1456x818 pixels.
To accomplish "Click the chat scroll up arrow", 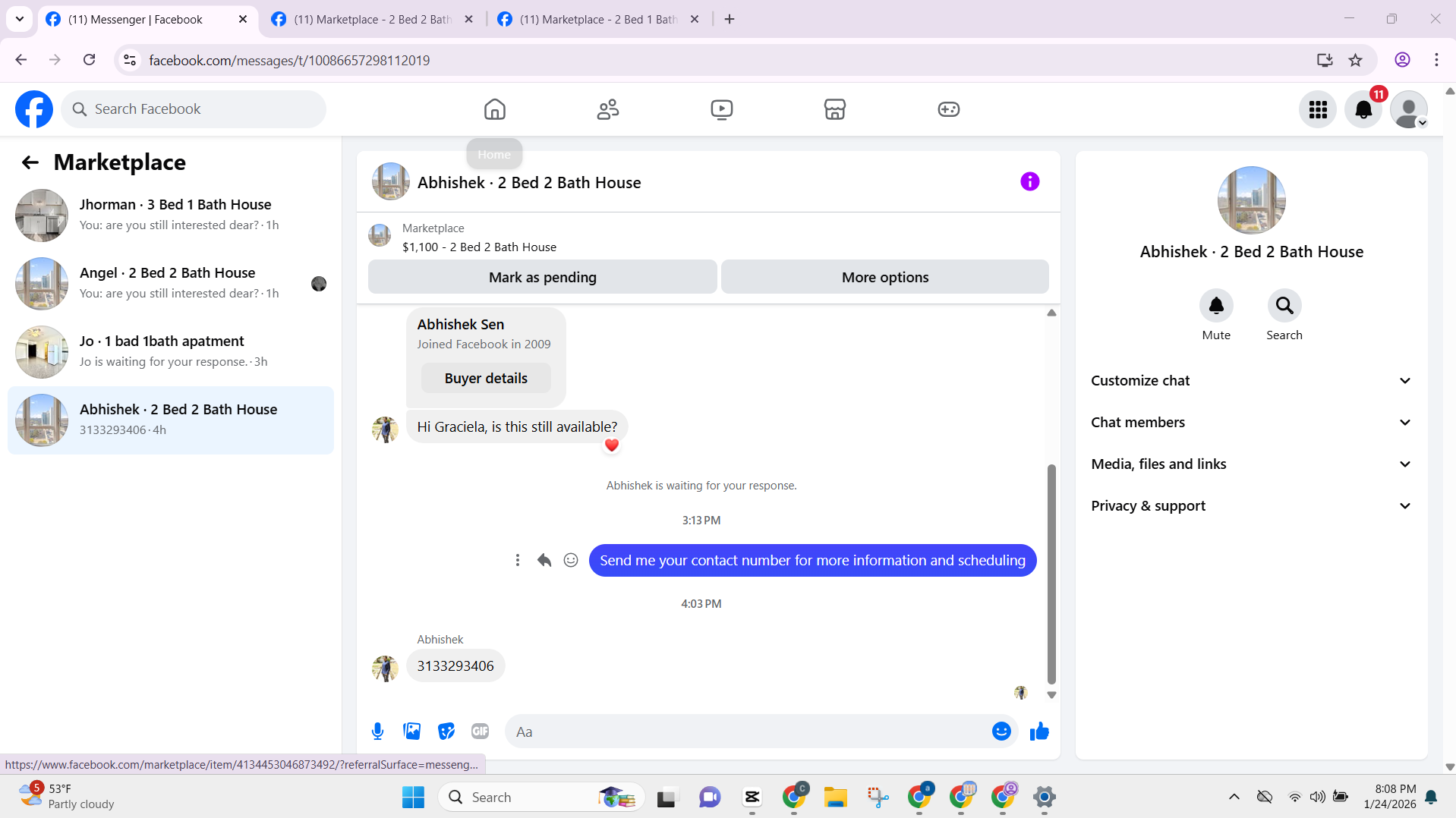I will [1051, 313].
